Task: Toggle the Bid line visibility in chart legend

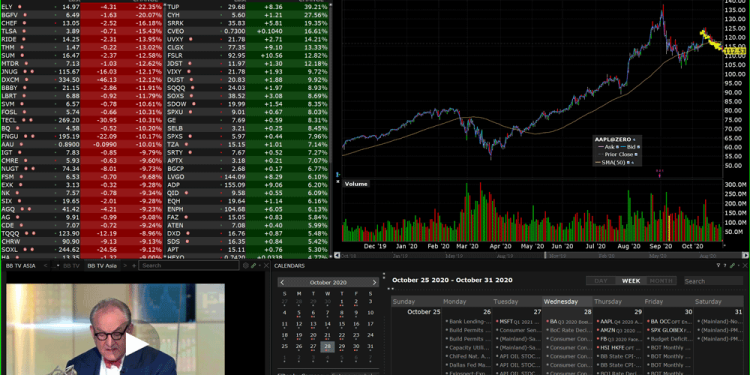Action: click(639, 147)
